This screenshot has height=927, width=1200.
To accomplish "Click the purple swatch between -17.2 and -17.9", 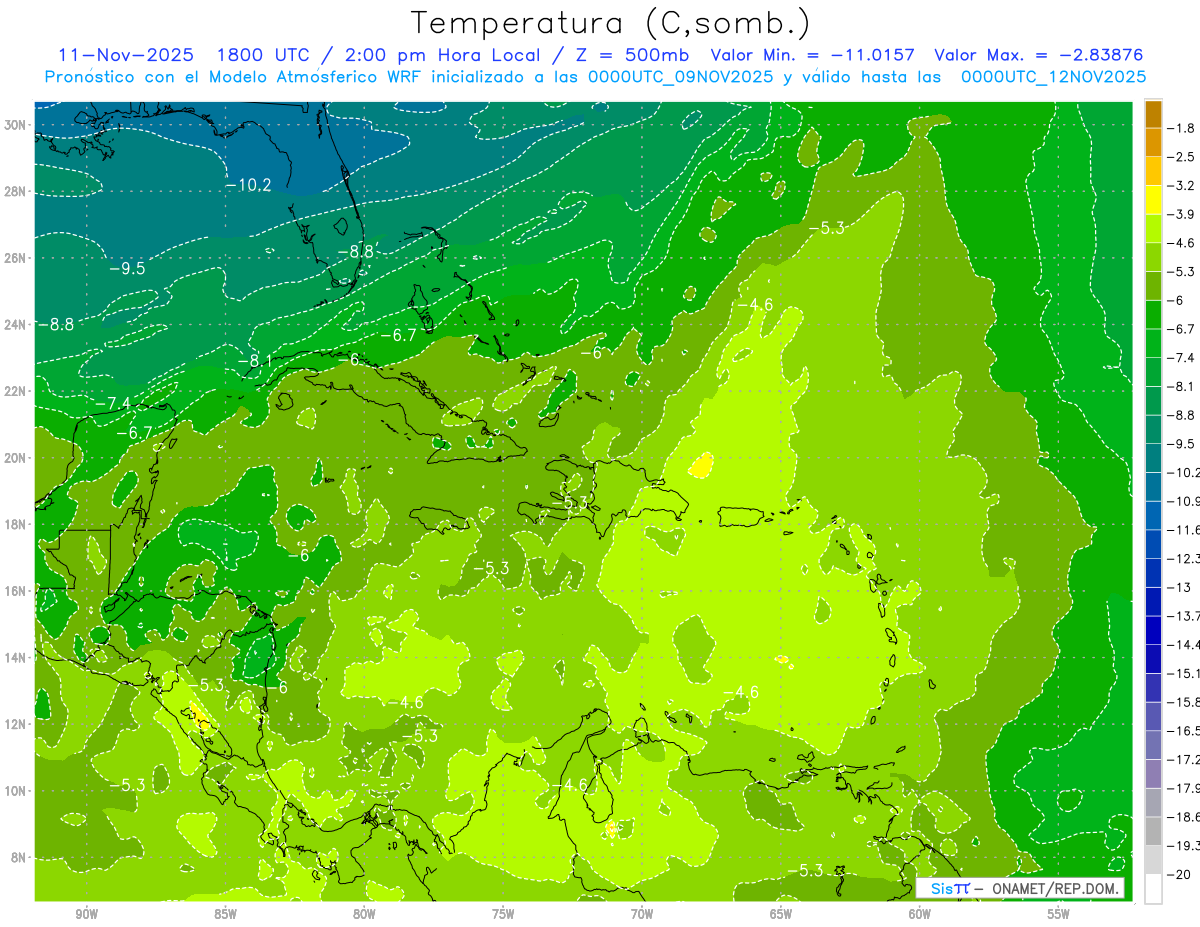I will coord(1153,772).
